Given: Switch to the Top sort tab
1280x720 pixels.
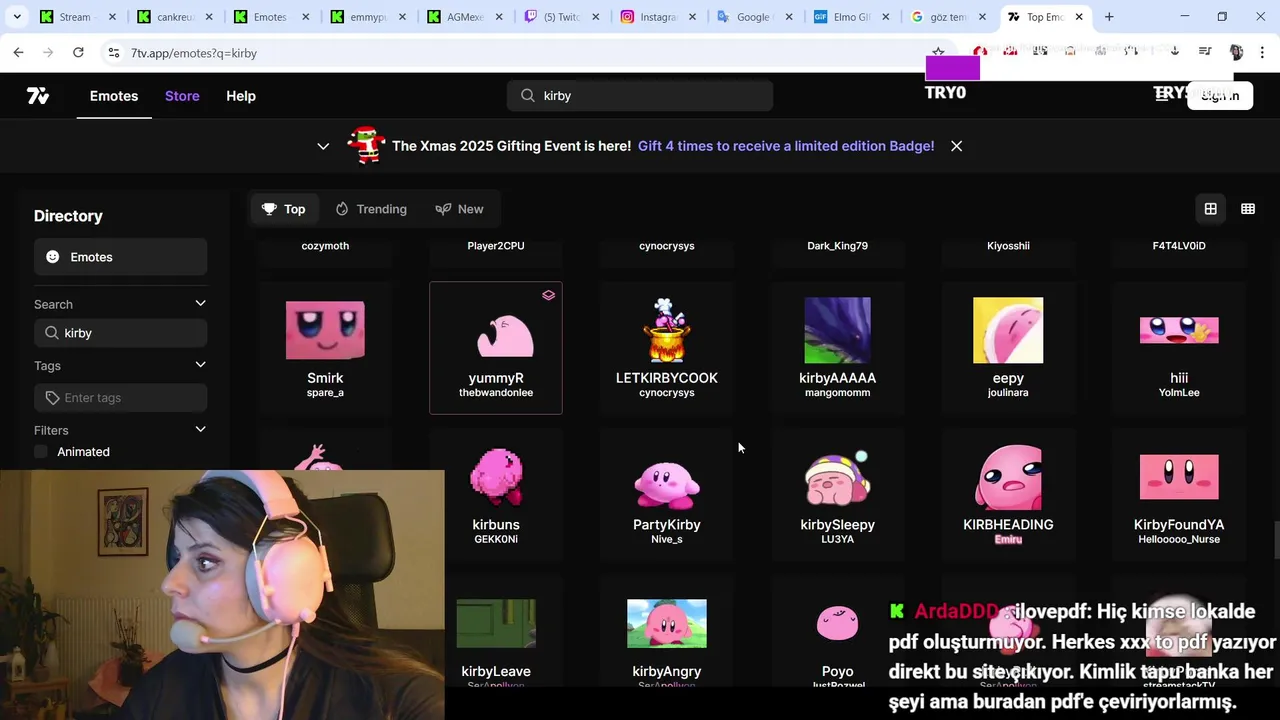Looking at the screenshot, I should tap(284, 209).
